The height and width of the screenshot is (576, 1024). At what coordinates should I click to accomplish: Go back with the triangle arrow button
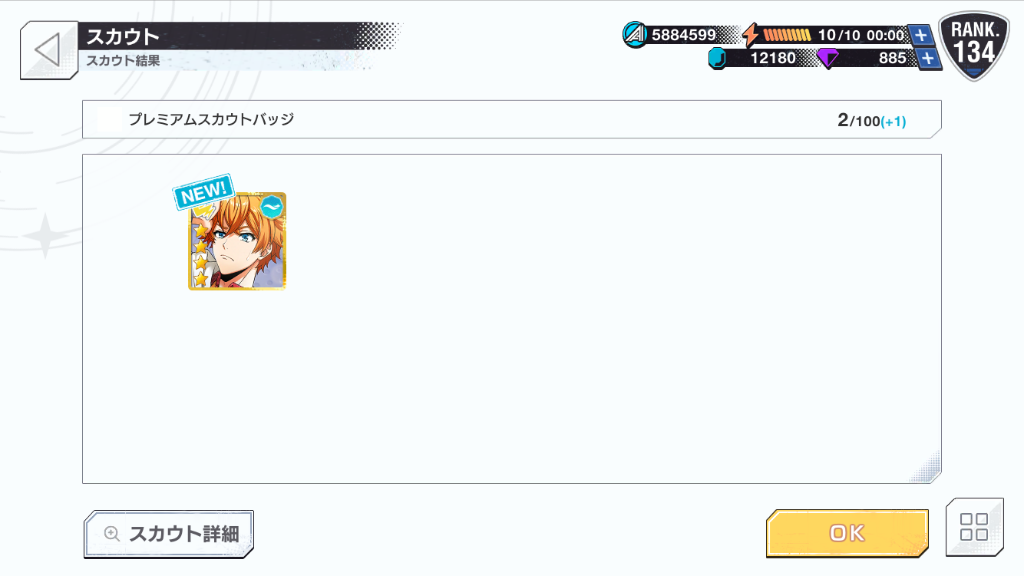(49, 50)
